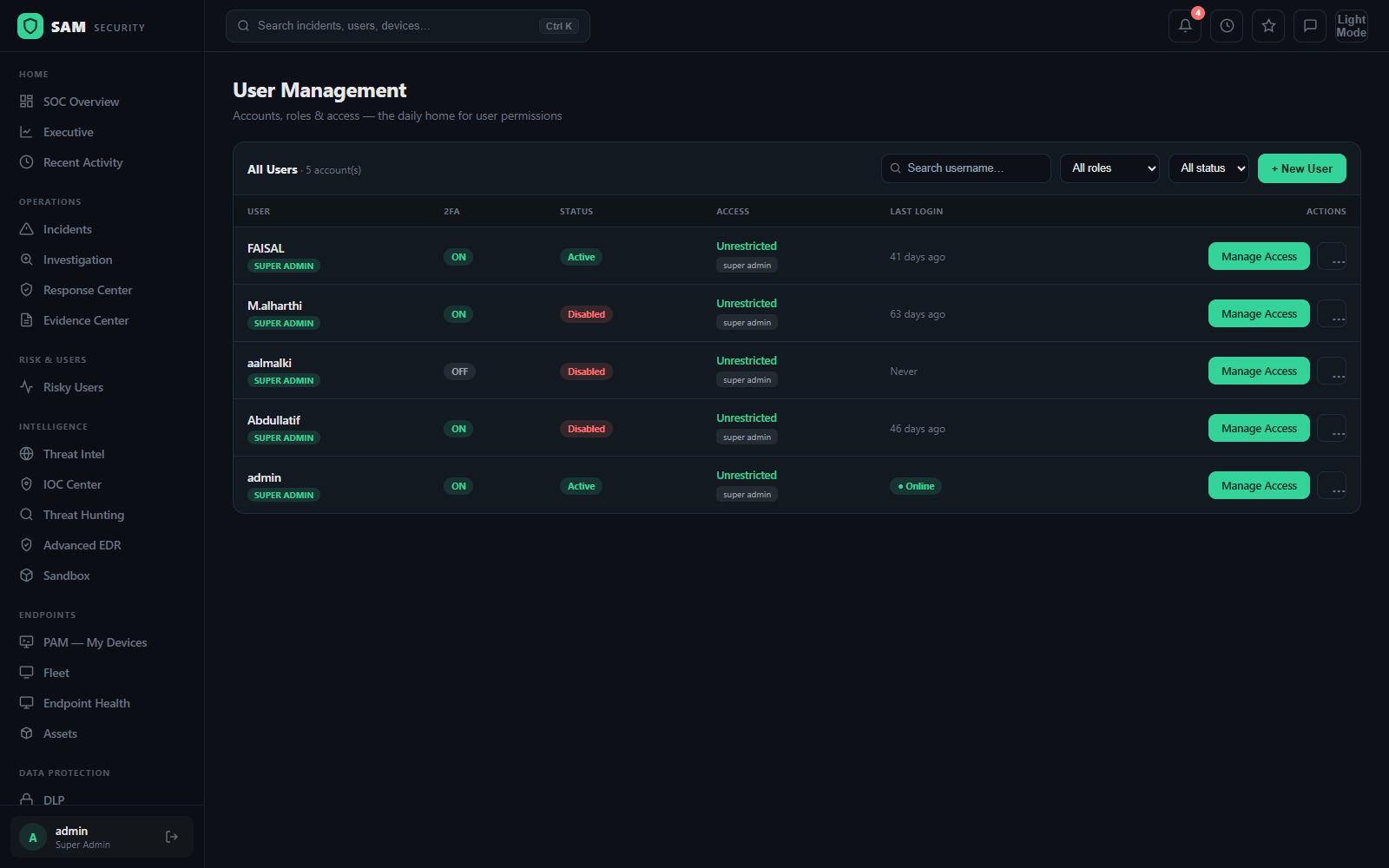Click the Endpoint Health monitor icon
Image resolution: width=1389 pixels, height=868 pixels.
tap(26, 703)
